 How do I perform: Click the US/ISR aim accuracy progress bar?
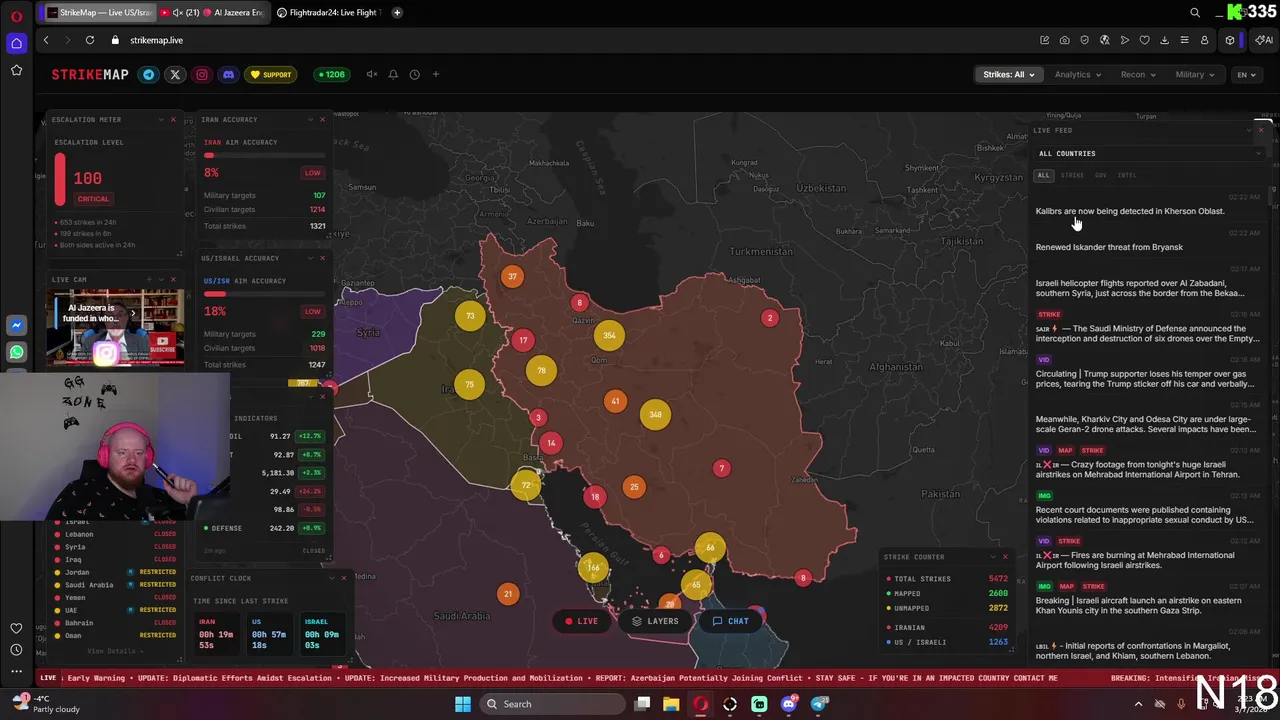click(264, 294)
